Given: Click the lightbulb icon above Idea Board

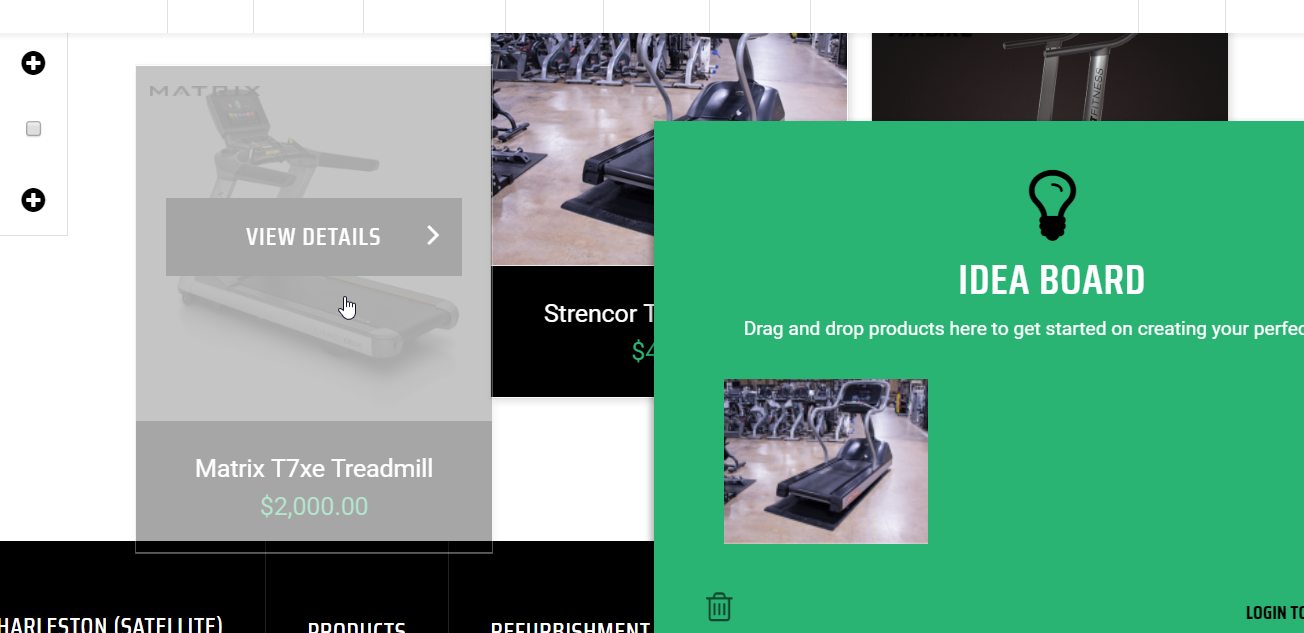Looking at the screenshot, I should 1052,205.
